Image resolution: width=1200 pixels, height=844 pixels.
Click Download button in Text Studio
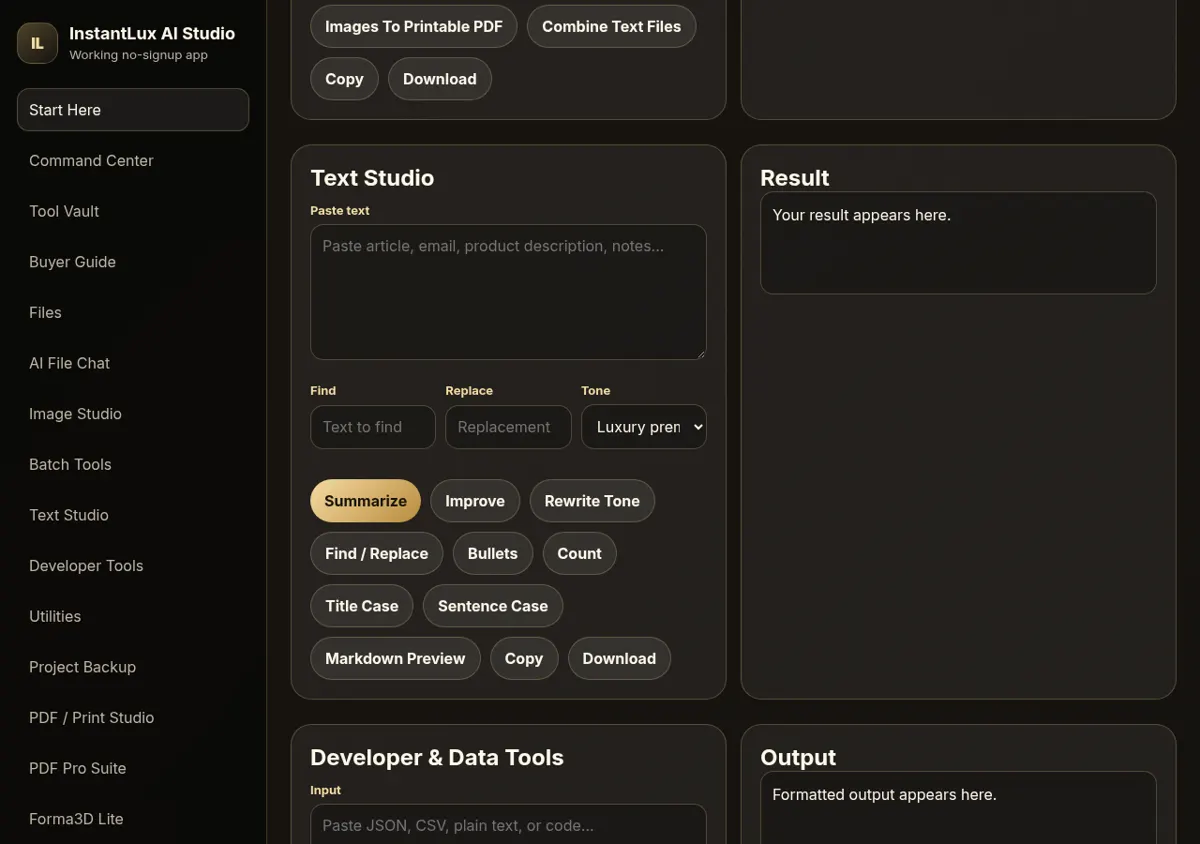619,659
